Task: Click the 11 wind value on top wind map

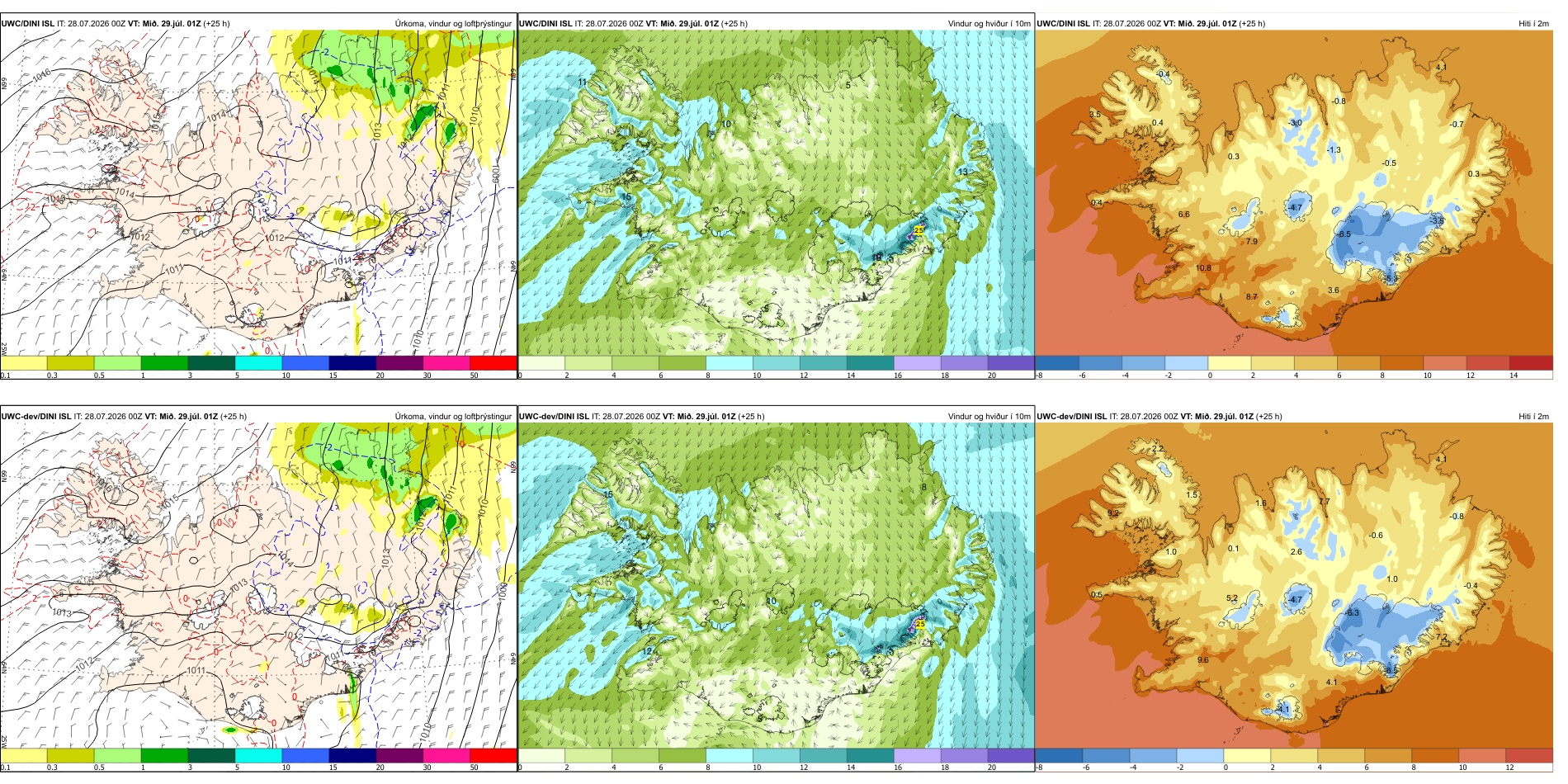Action: pyautogui.click(x=583, y=83)
